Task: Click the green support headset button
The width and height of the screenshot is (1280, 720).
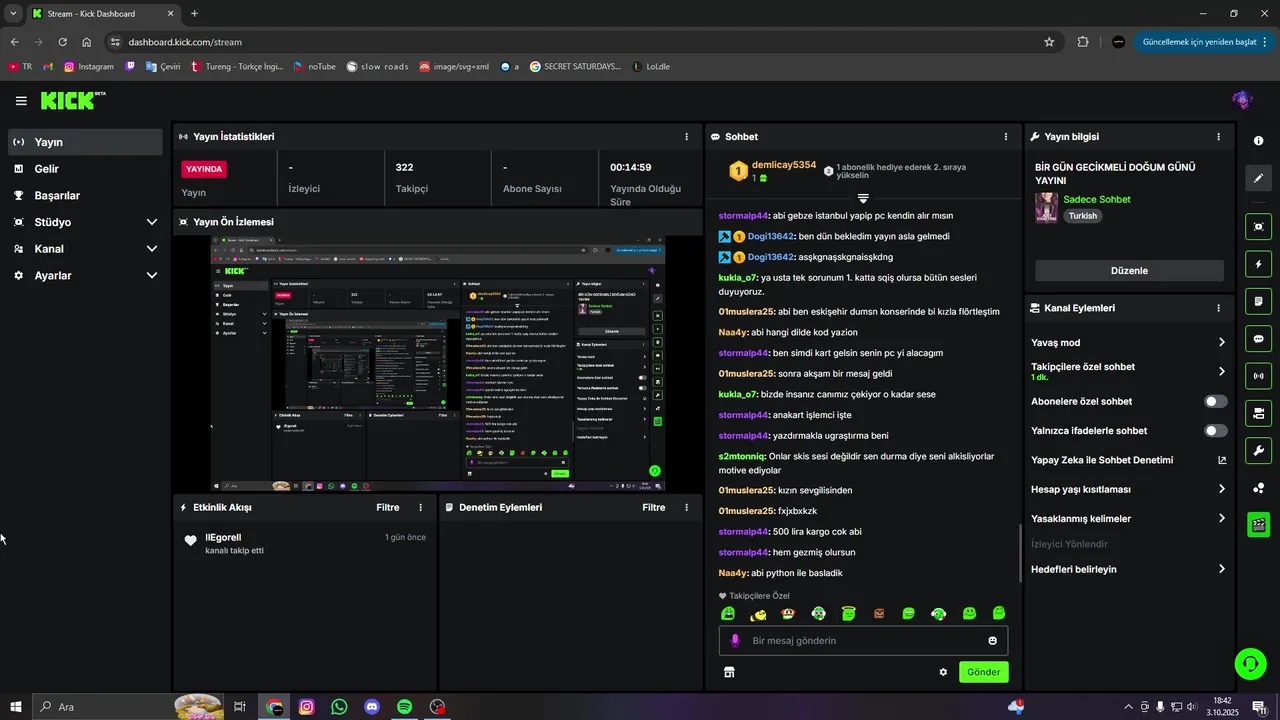Action: point(1249,663)
